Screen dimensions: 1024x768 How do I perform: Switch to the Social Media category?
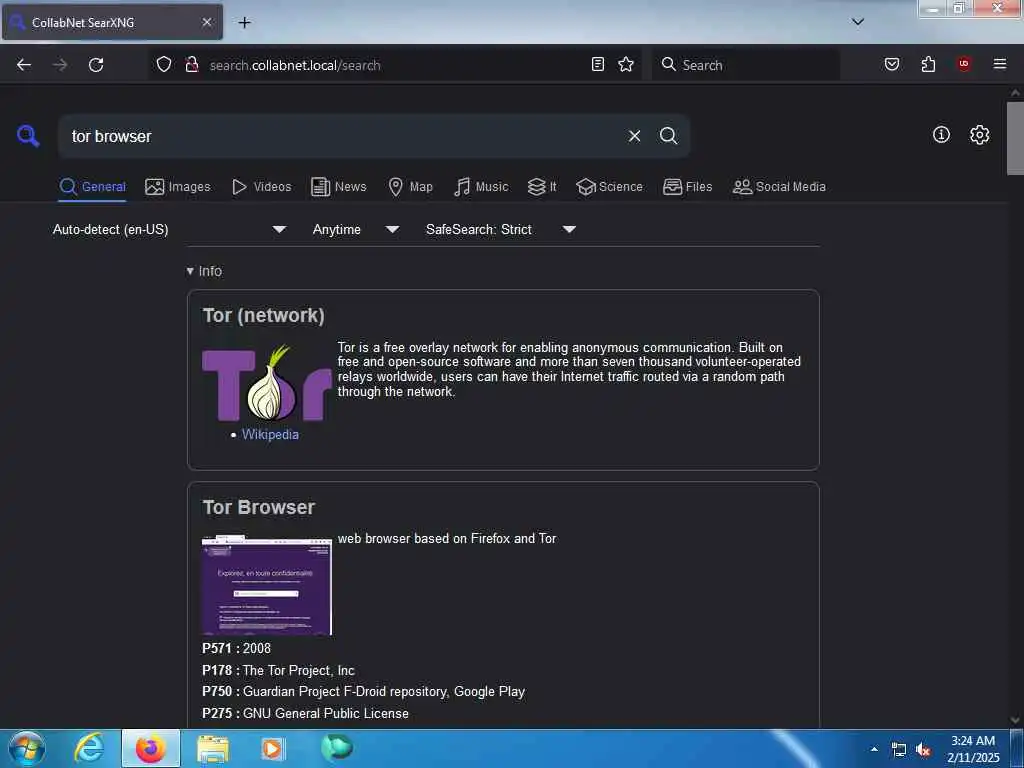tap(779, 187)
